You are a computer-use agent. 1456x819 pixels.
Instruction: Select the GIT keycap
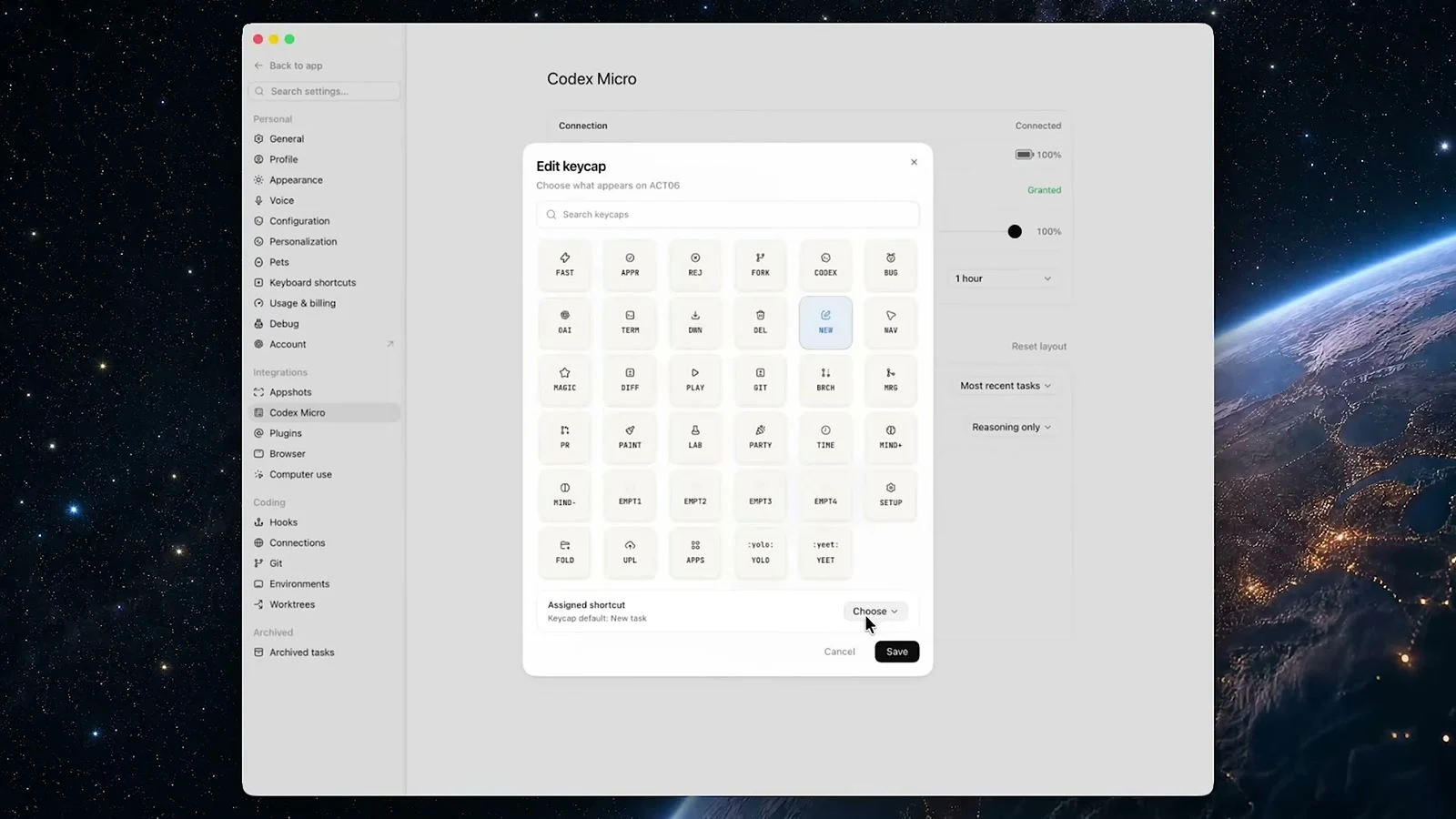[761, 379]
